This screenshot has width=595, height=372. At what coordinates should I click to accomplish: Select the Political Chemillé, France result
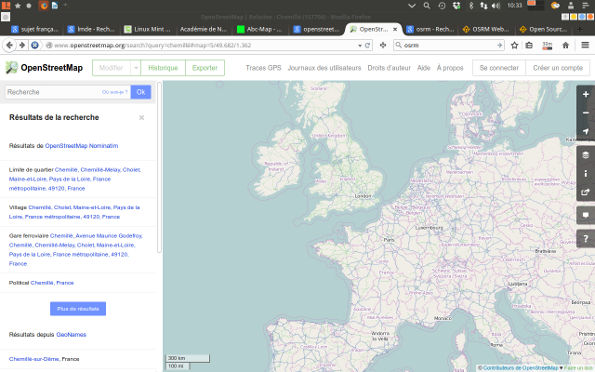coord(41,283)
